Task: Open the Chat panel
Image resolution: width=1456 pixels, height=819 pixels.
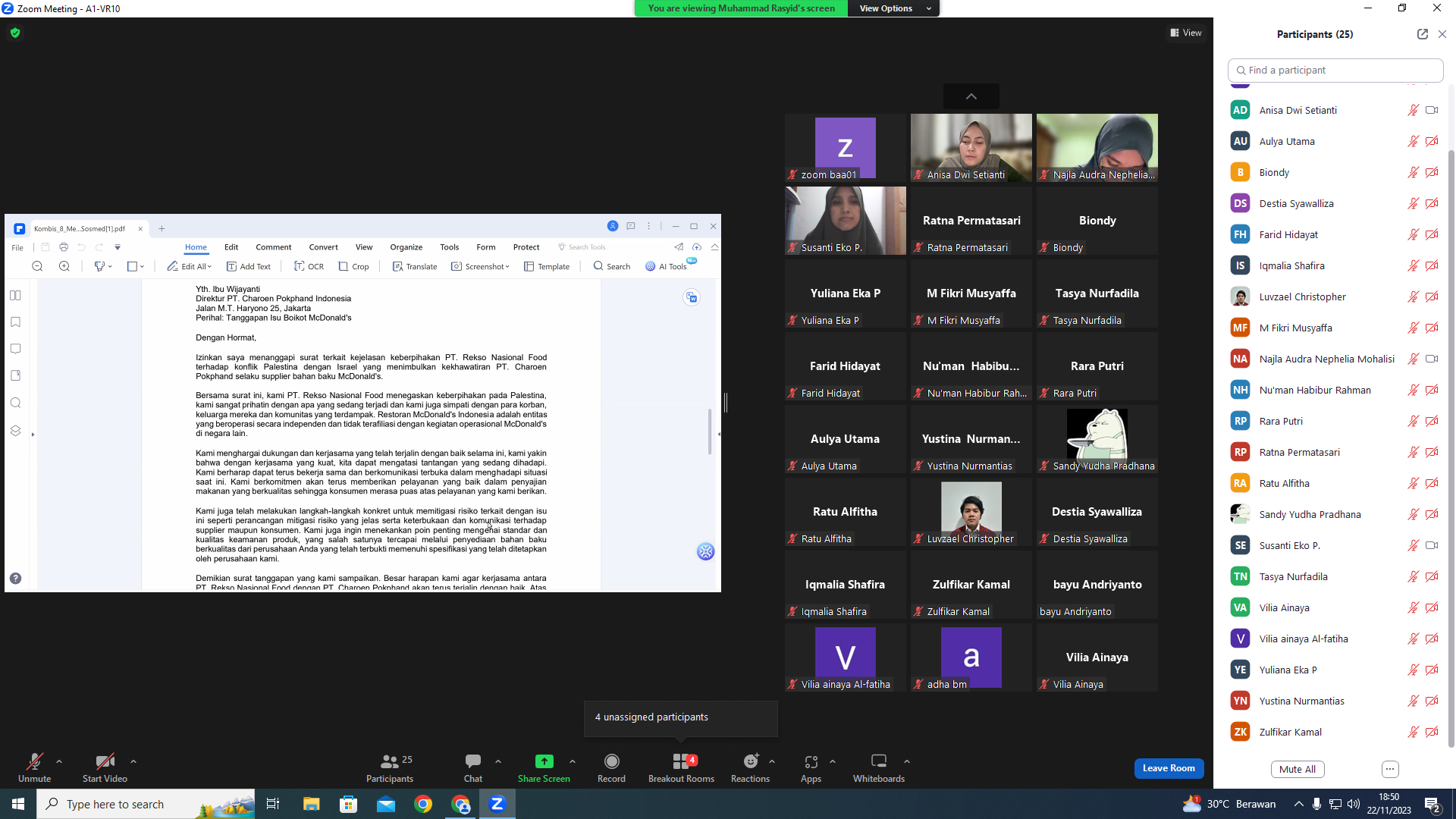Action: [x=473, y=767]
